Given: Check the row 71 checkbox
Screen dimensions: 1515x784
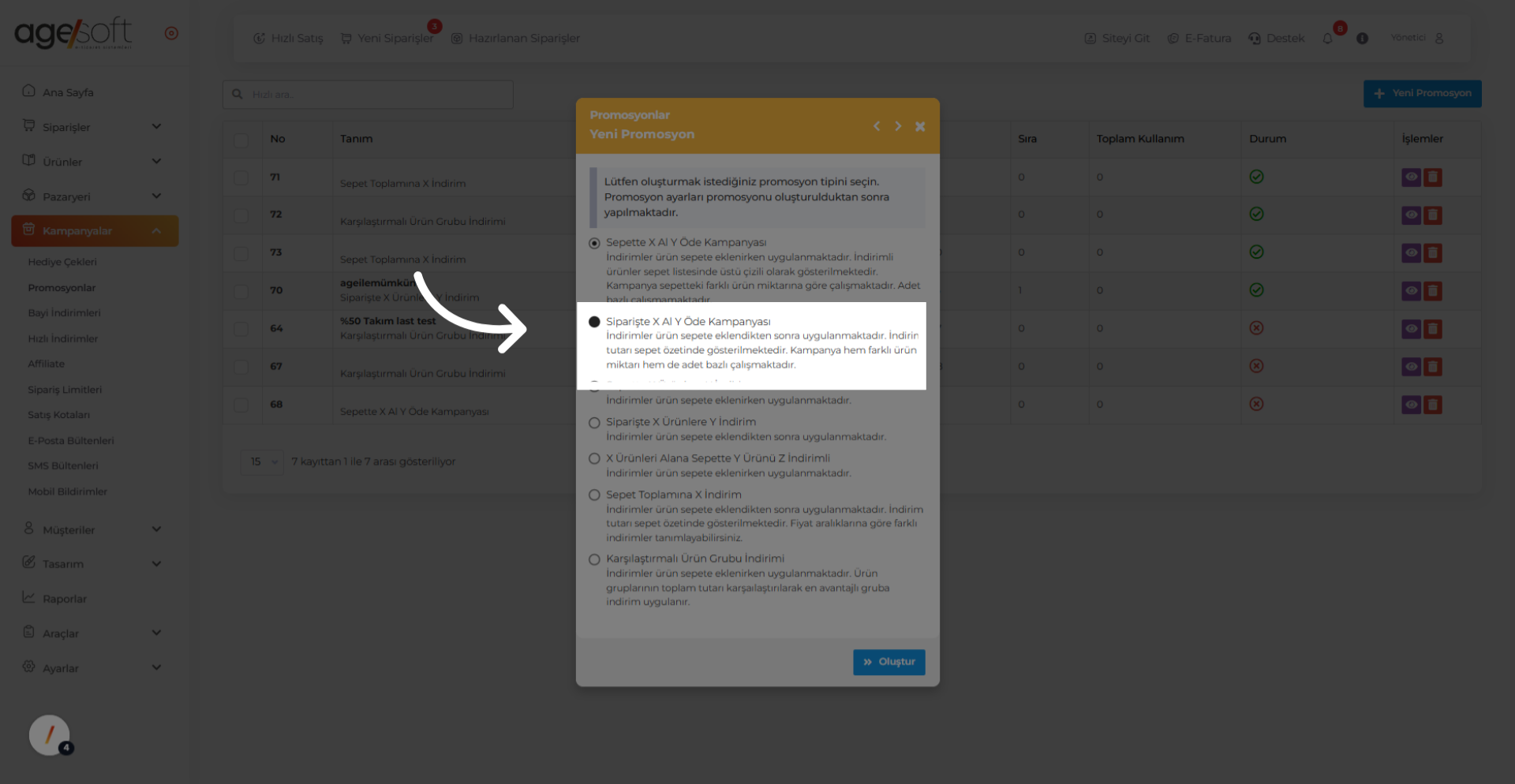Looking at the screenshot, I should [x=241, y=178].
